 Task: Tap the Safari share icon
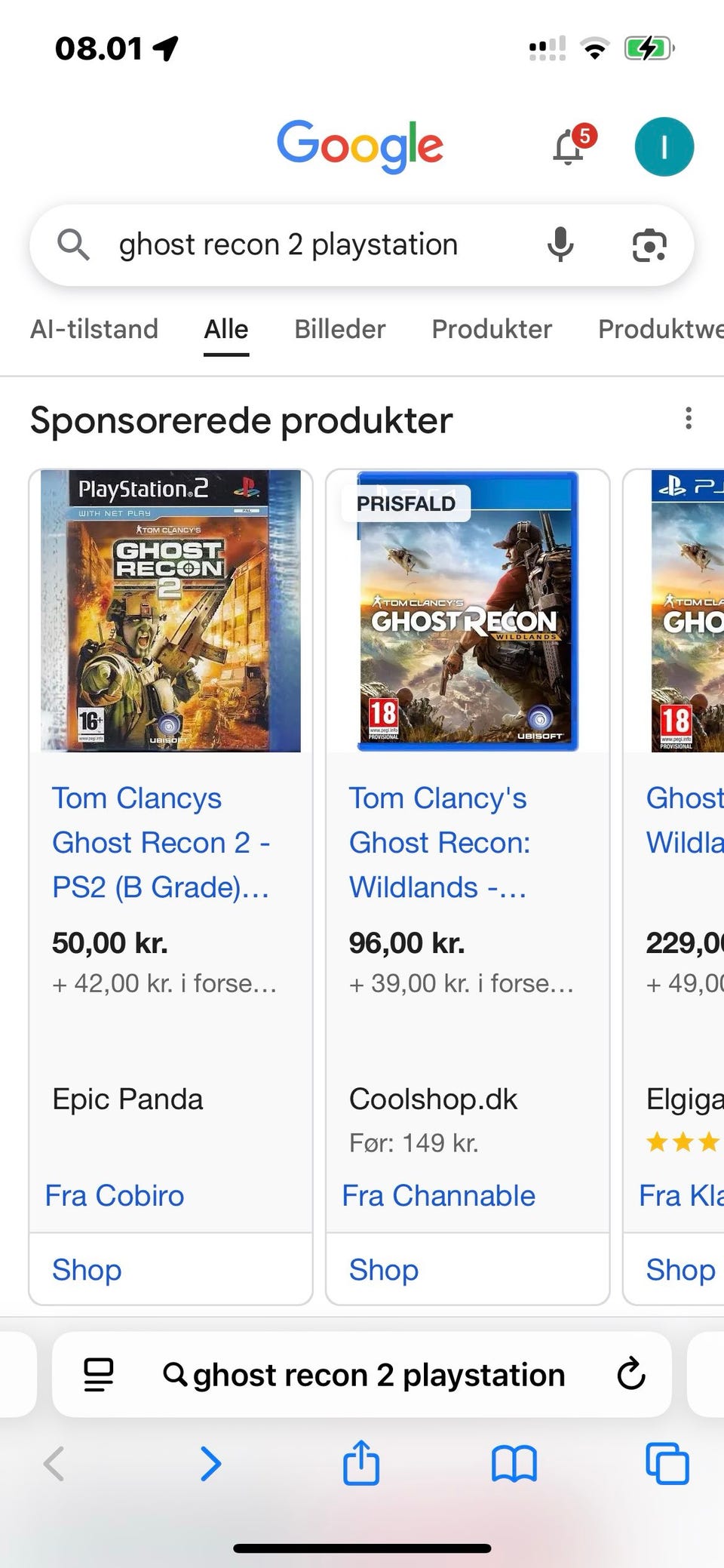(361, 1463)
